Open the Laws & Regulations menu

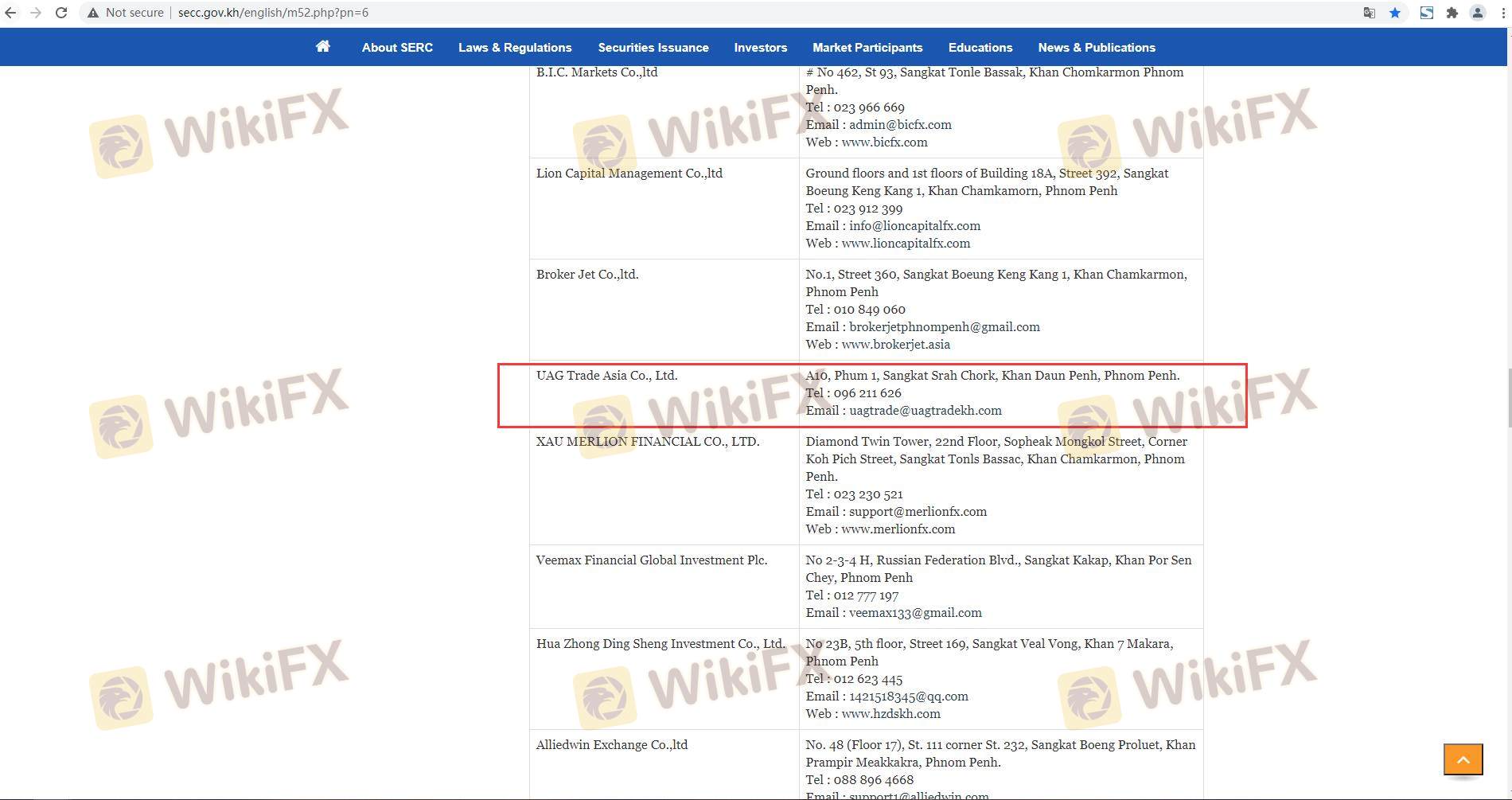[x=515, y=48]
